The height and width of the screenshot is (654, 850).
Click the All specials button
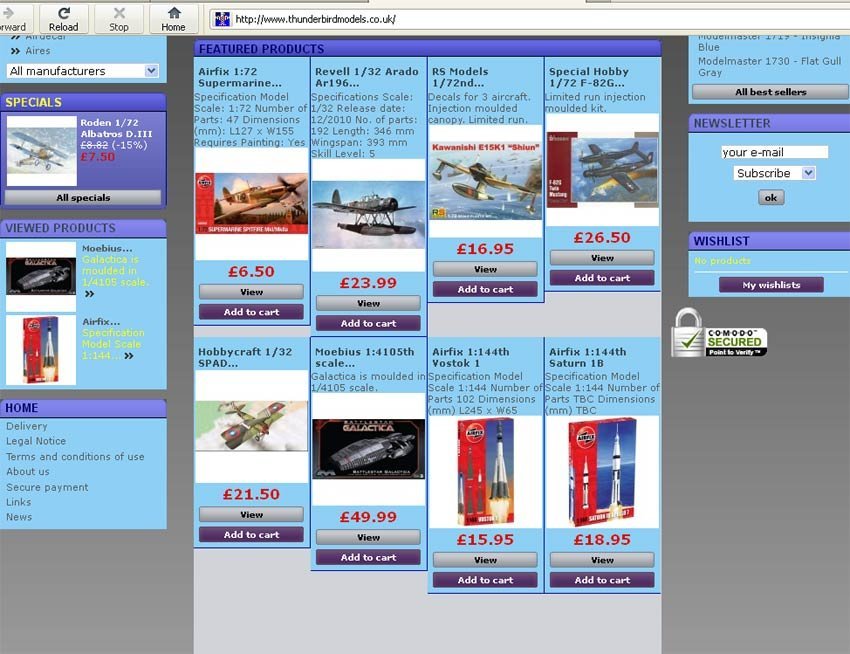tap(83, 197)
